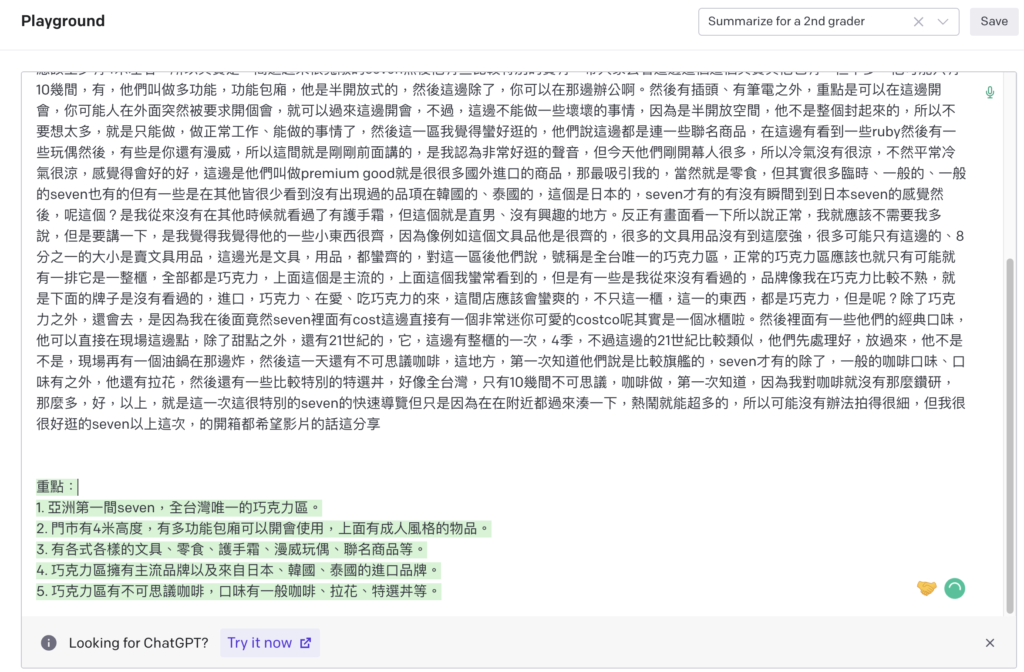Click summary line 4 about 進口品牌

coord(240,571)
